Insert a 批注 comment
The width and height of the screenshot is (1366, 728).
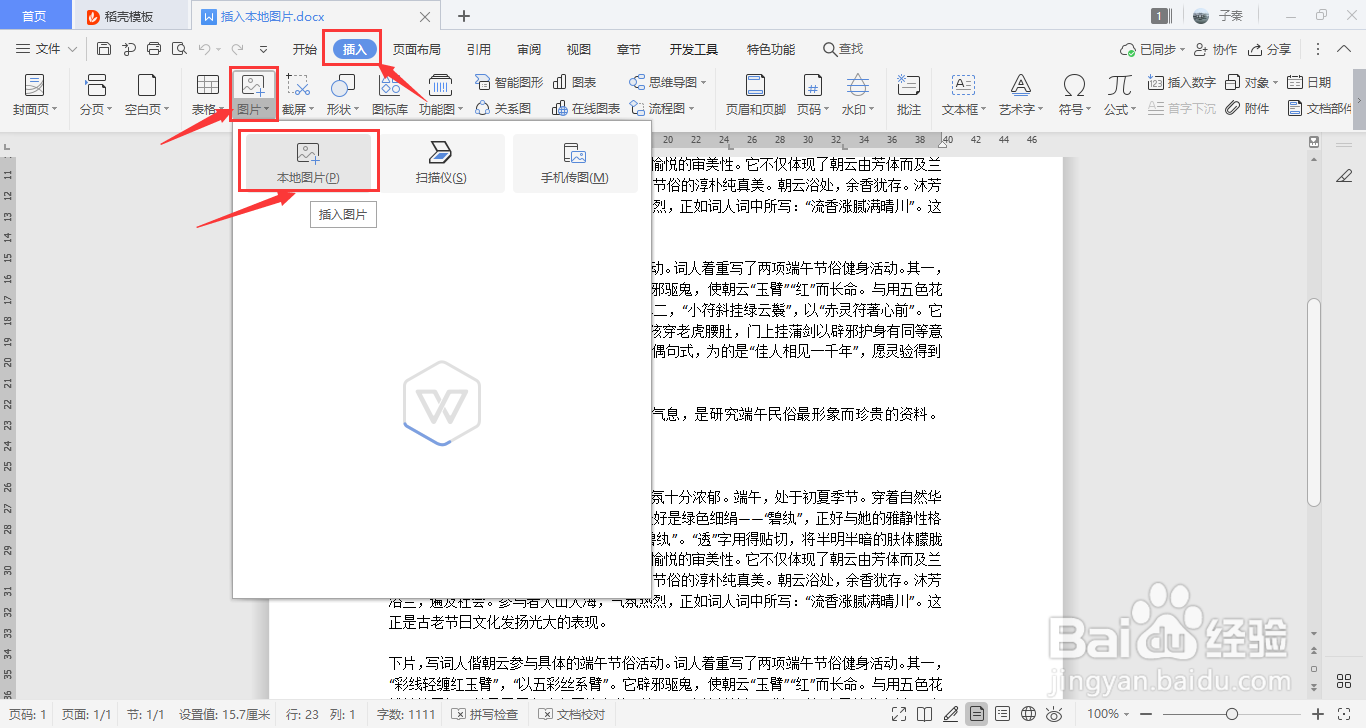coord(908,95)
